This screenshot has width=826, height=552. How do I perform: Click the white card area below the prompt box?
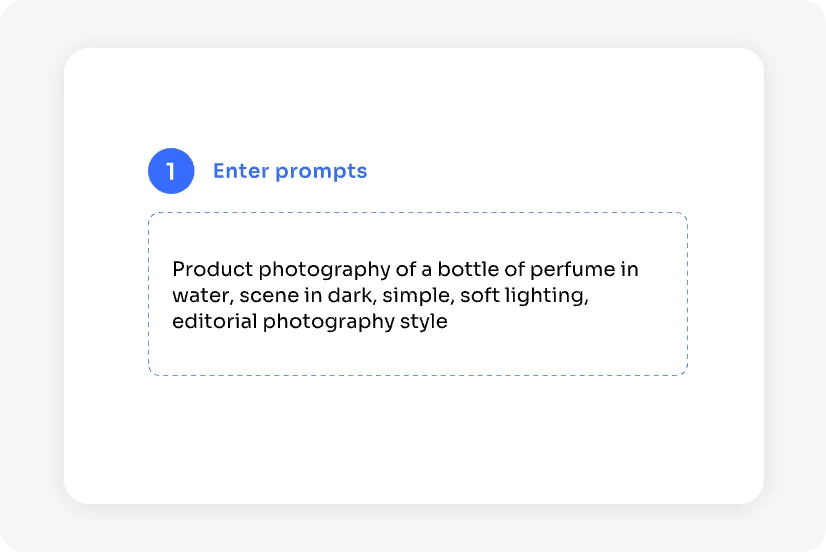pos(414,440)
